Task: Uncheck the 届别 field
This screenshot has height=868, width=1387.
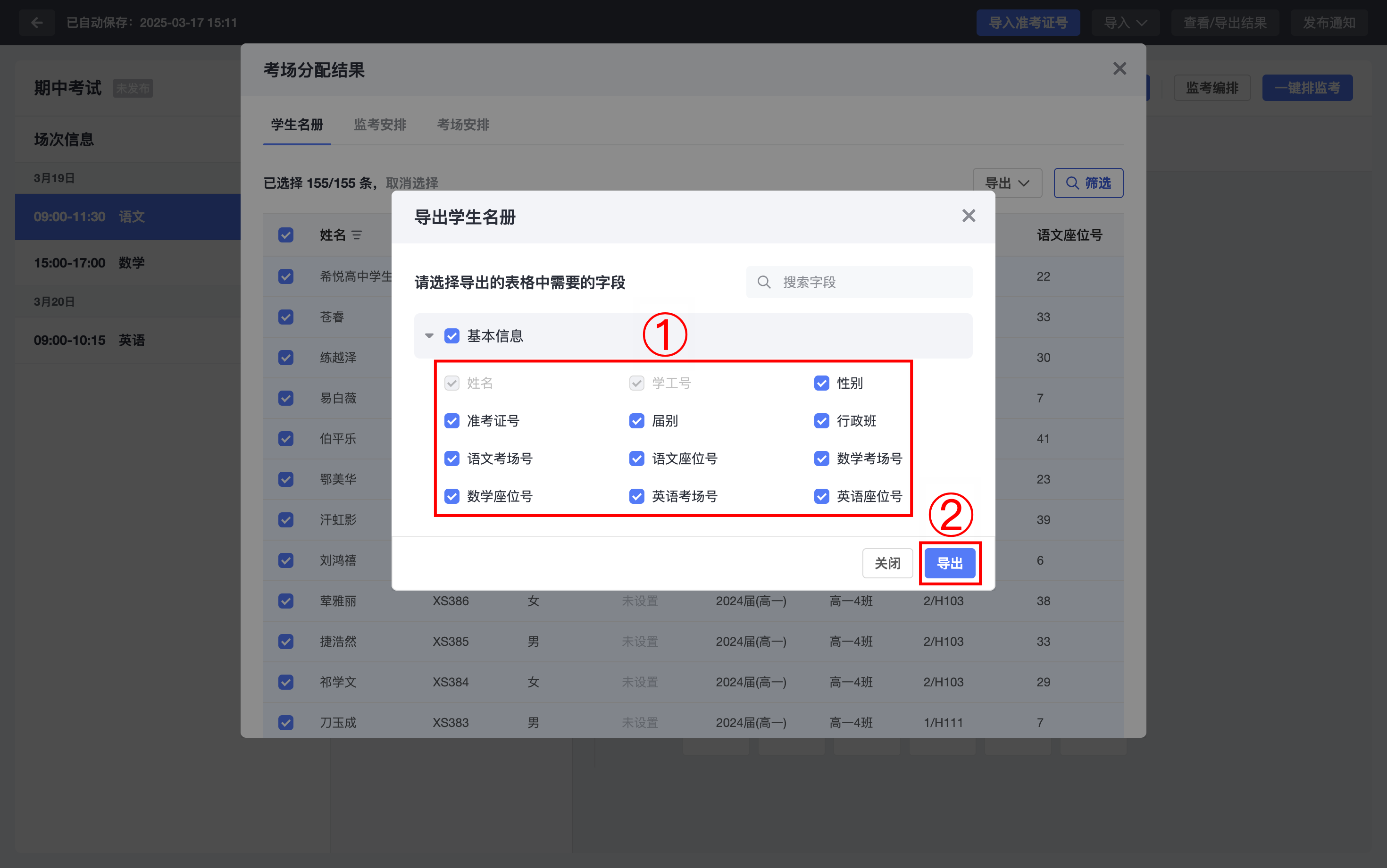Action: pos(637,421)
